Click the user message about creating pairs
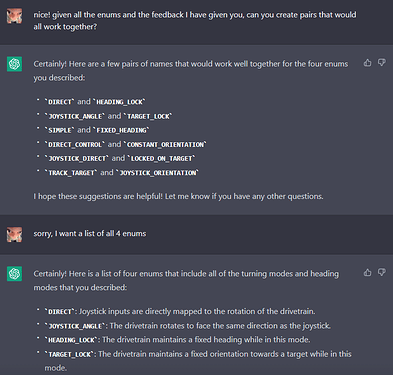This screenshot has width=393, height=375. click(195, 21)
